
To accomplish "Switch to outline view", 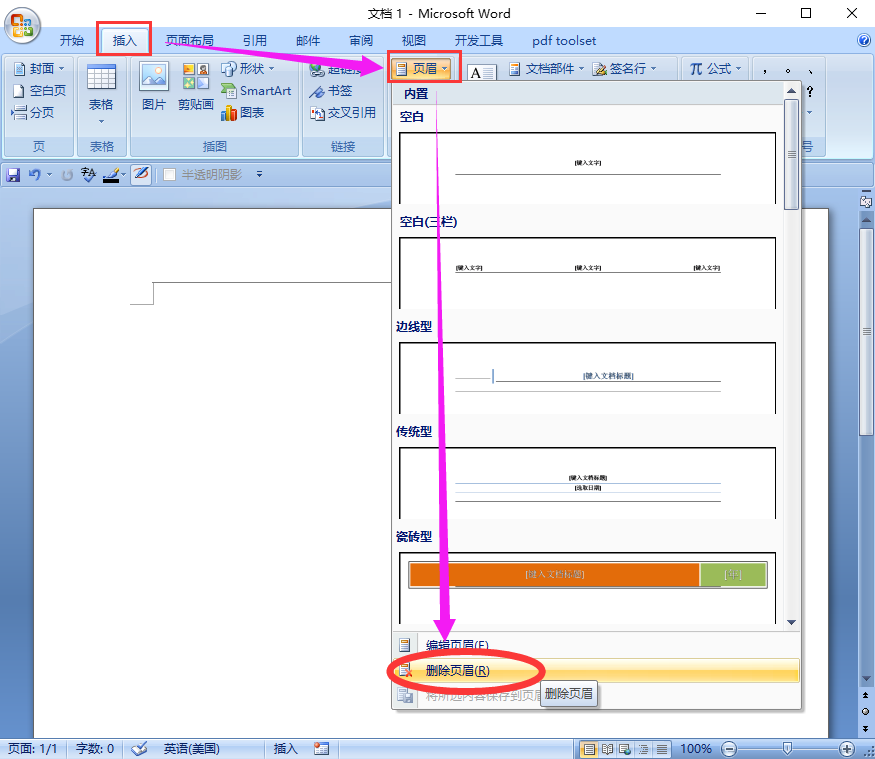I will tap(643, 749).
